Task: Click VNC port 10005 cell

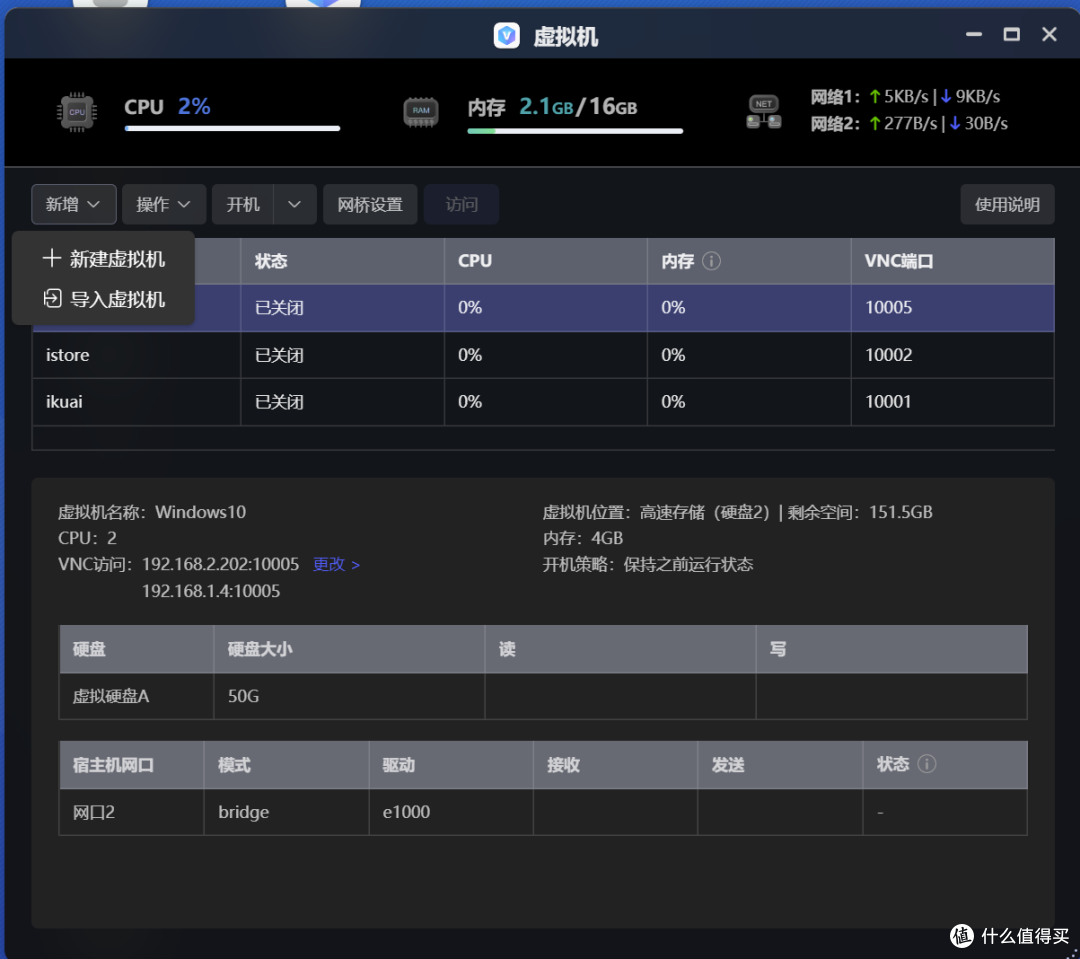Action: pyautogui.click(x=953, y=307)
